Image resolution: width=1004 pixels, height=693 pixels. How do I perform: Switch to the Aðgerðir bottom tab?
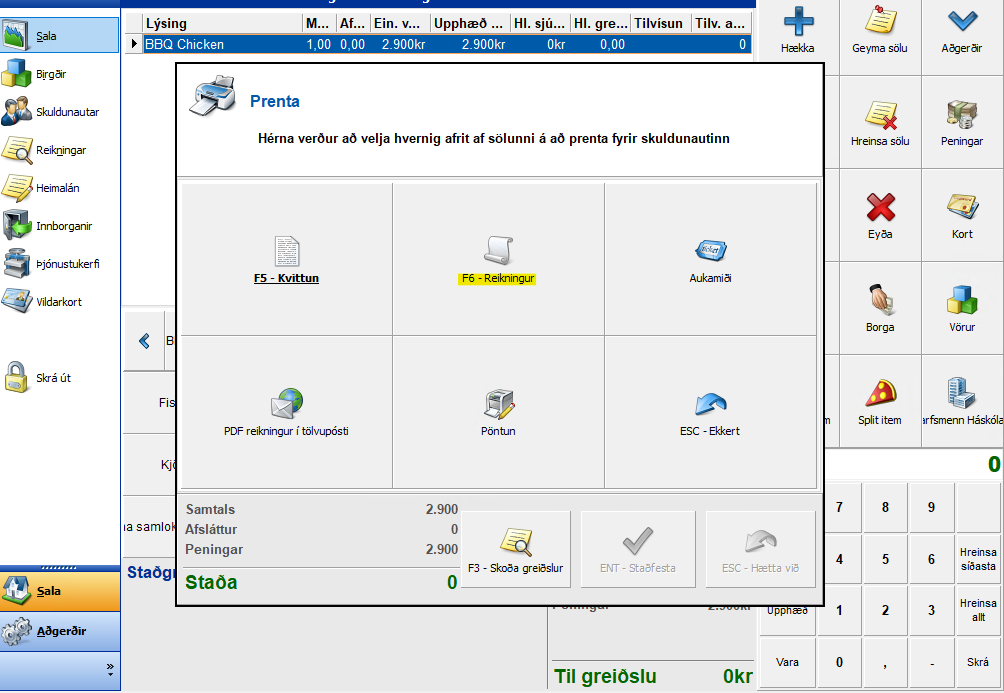pyautogui.click(x=60, y=631)
